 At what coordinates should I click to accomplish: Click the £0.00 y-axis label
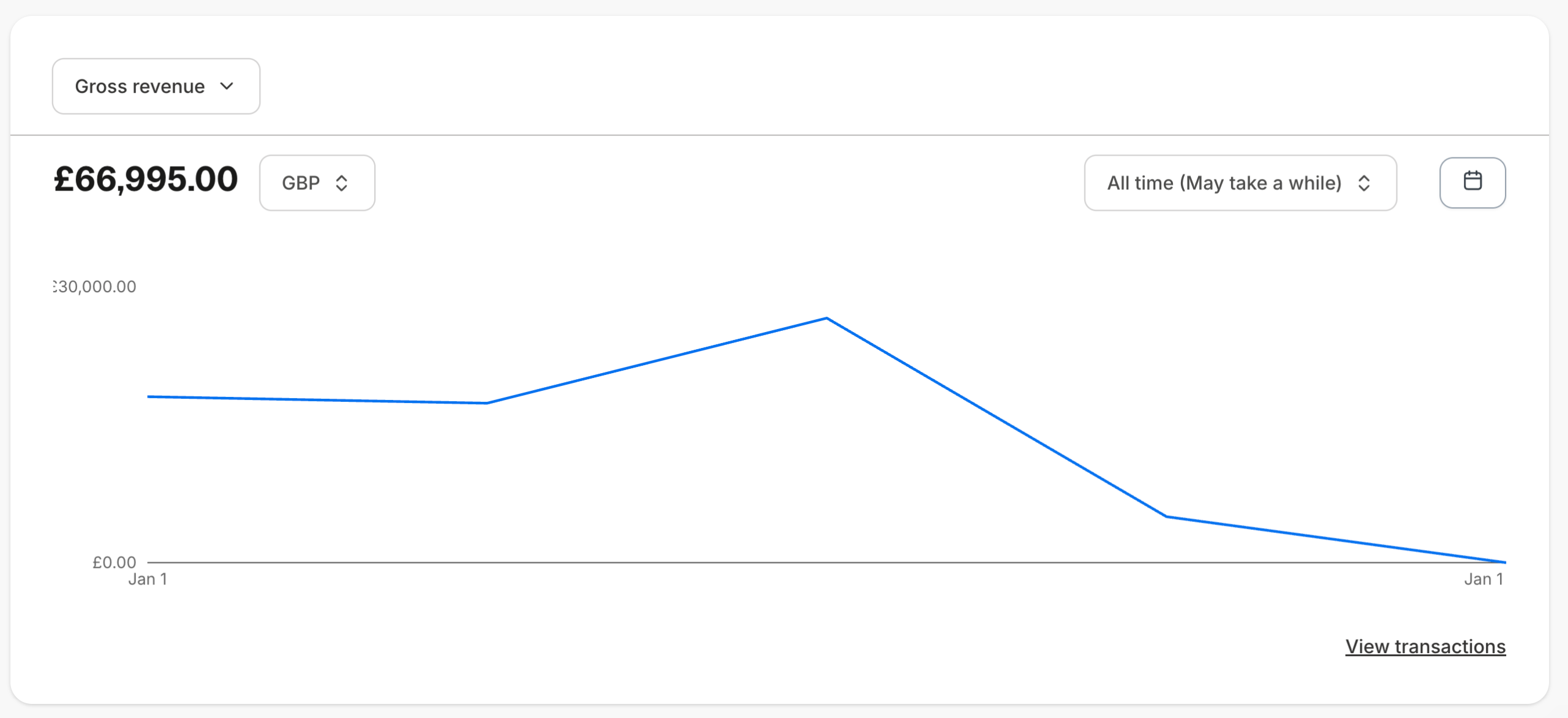[115, 562]
